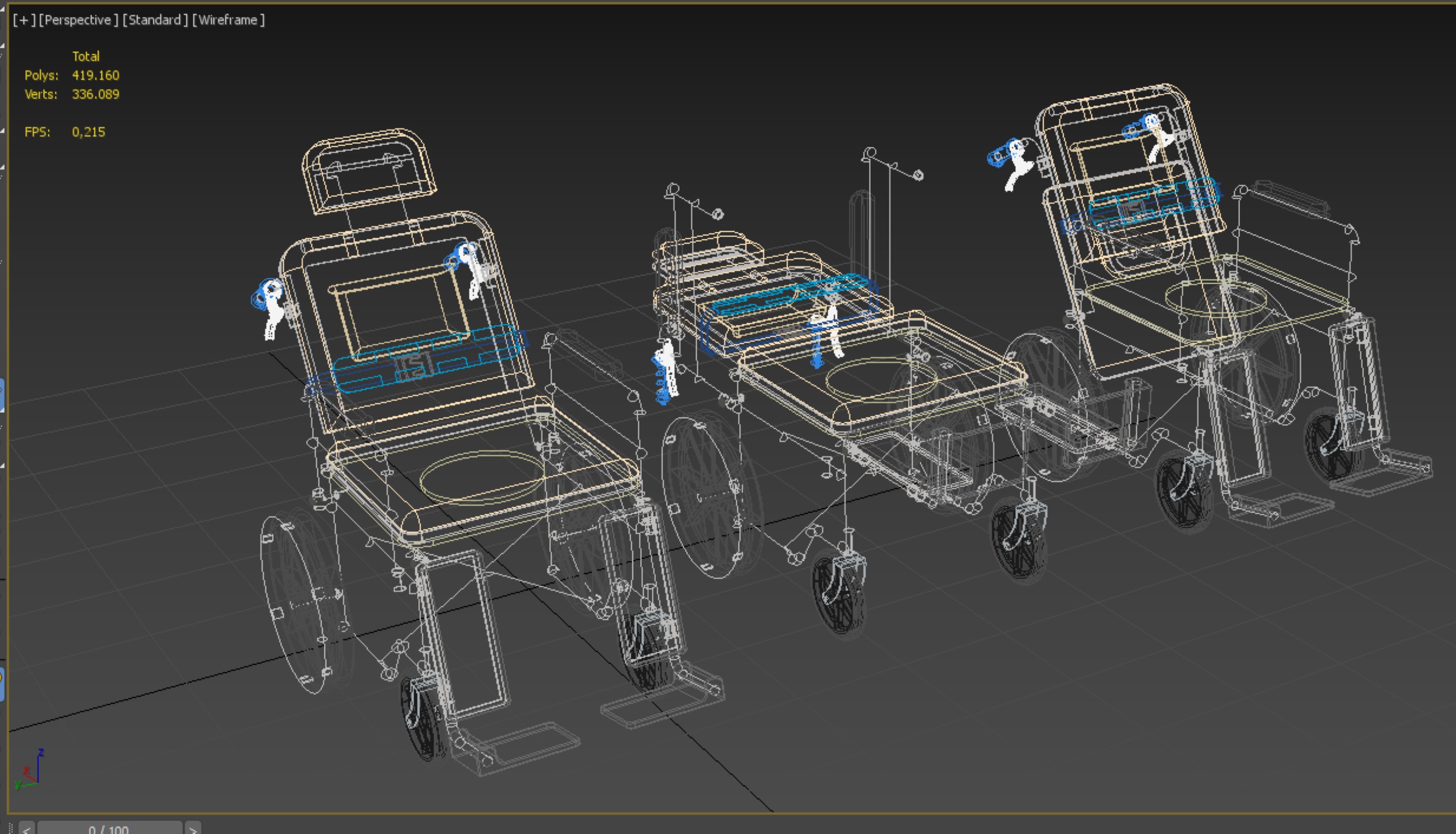Open the Wireframe per-view preference menu
This screenshot has width=1456, height=834.
tap(228, 20)
